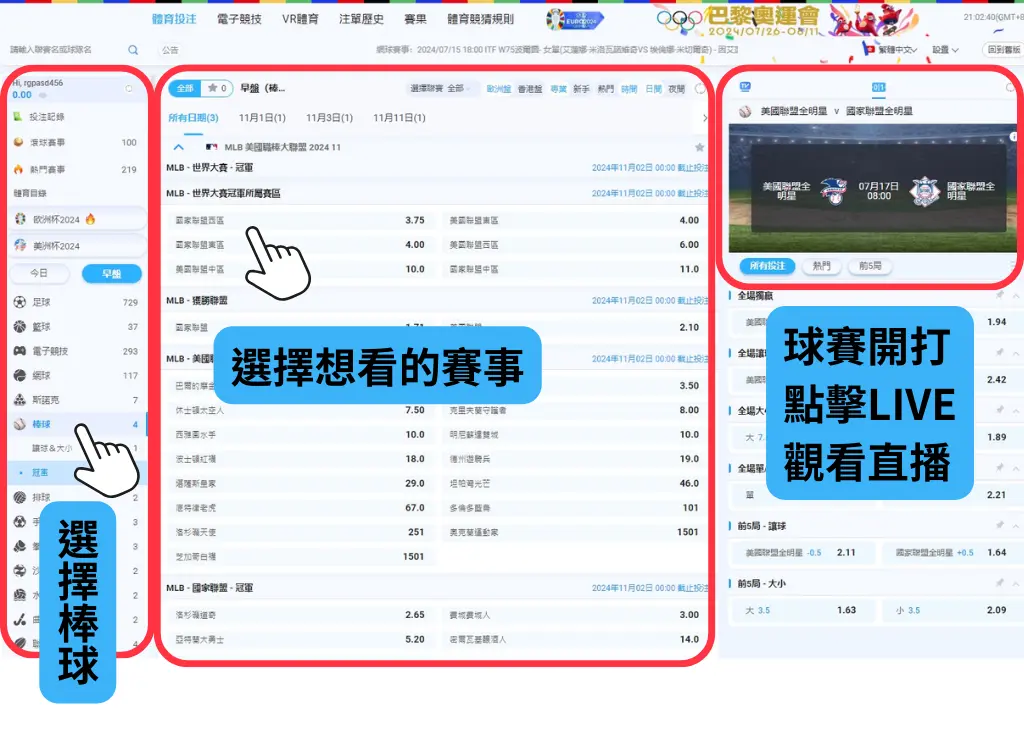Pin the 前5局 - 大小 market
This screenshot has height=732, width=1024.
(999, 583)
